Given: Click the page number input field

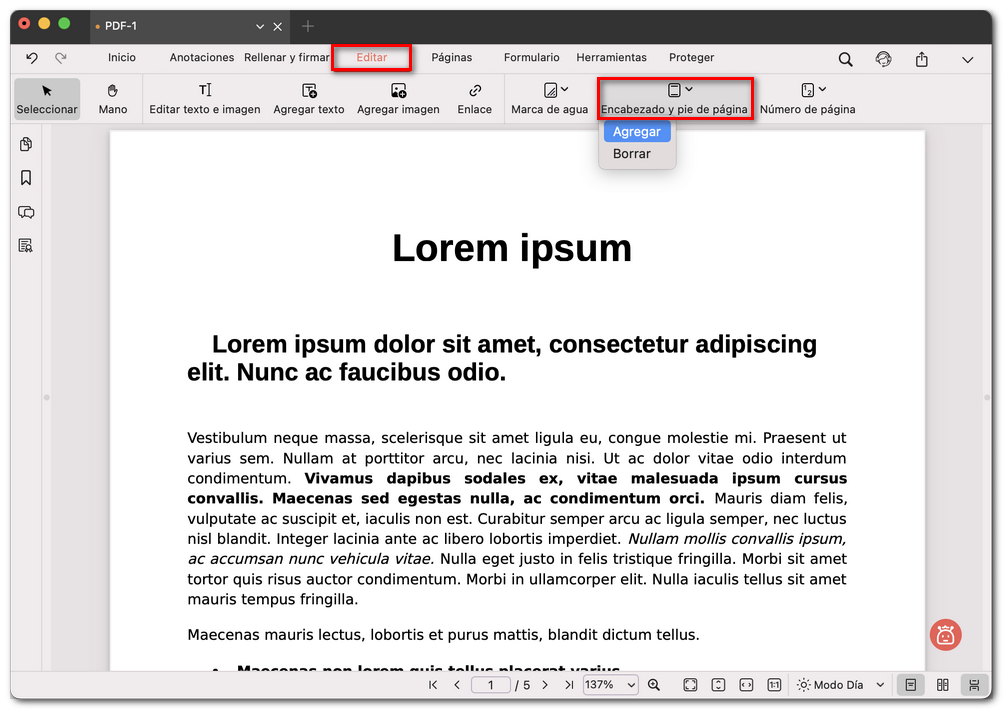Looking at the screenshot, I should [x=491, y=685].
